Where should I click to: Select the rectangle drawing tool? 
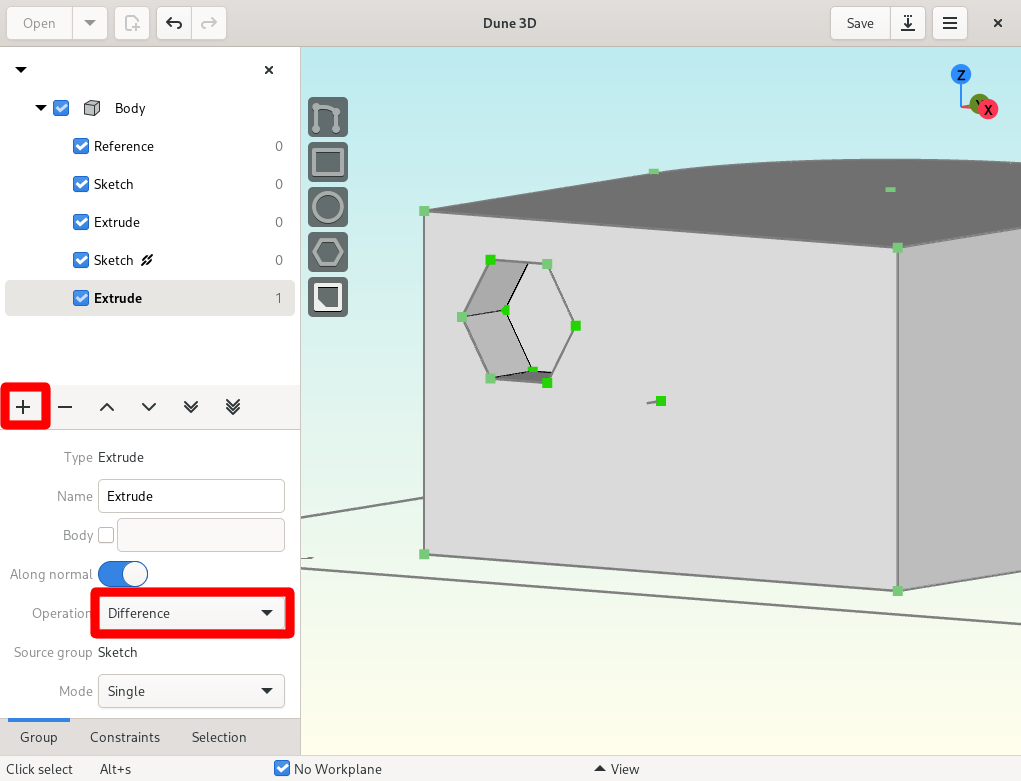pyautogui.click(x=328, y=162)
